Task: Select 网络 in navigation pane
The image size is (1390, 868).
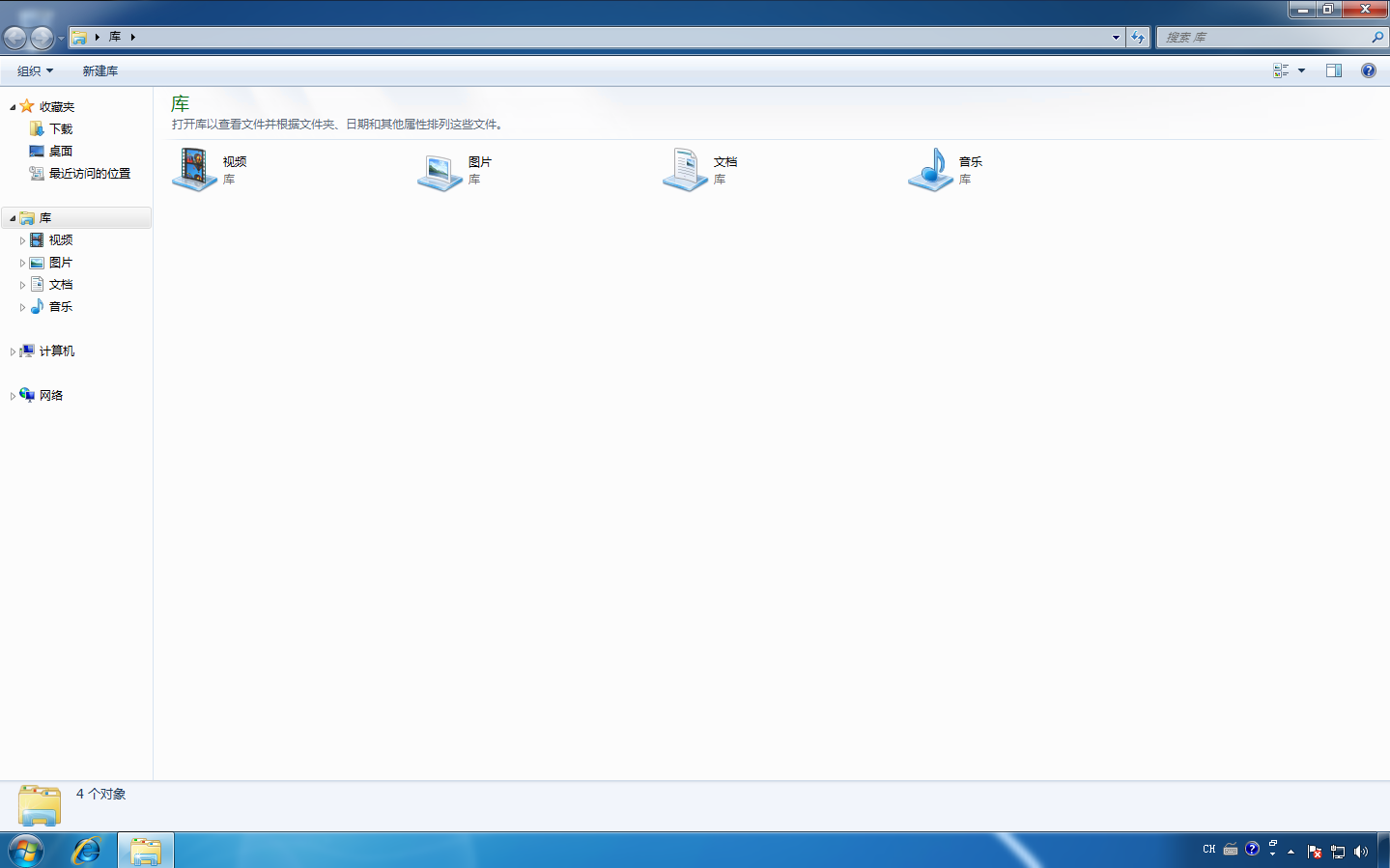Action: 51,396
